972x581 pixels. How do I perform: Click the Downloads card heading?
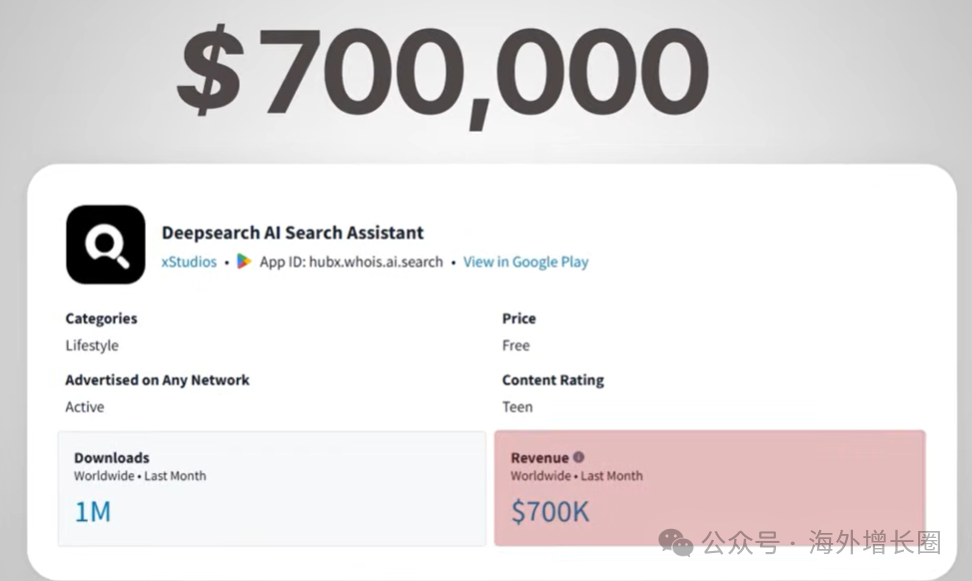(111, 457)
